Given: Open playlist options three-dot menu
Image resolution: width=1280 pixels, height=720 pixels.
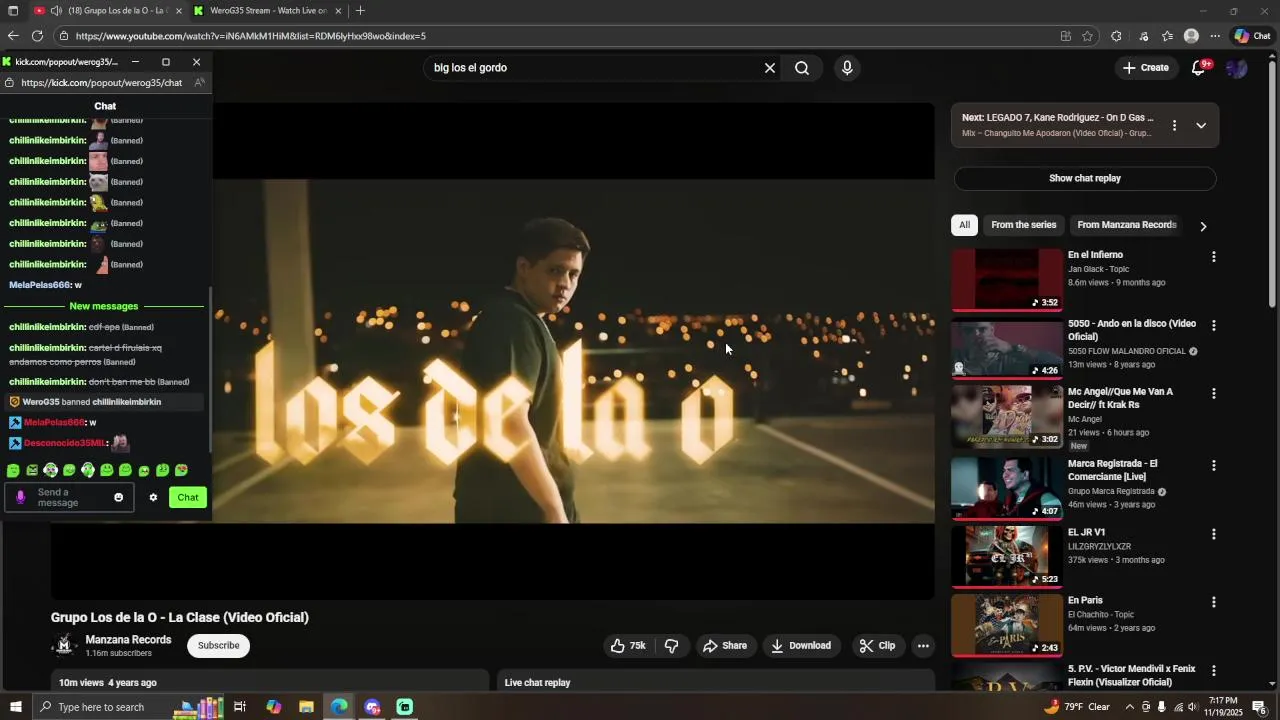Looking at the screenshot, I should click(1174, 126).
